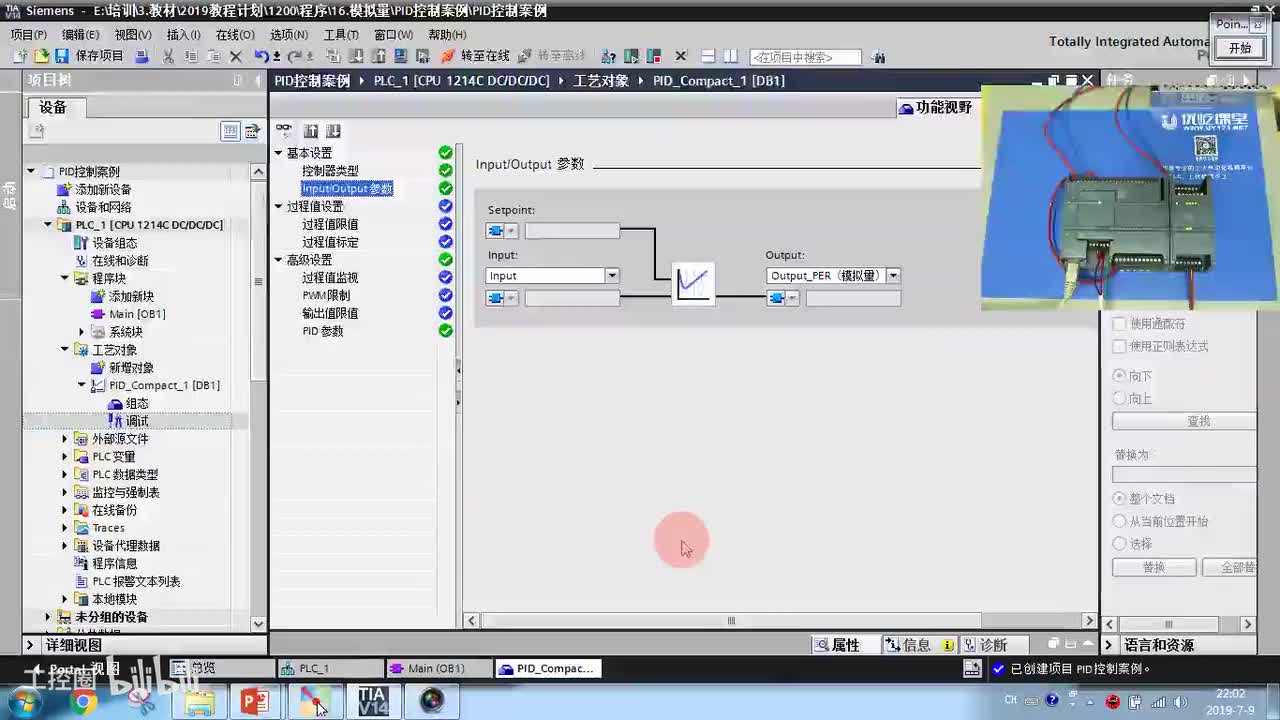This screenshot has width=1280, height=720.
Task: Open the 工具(T) menu
Action: 340,34
